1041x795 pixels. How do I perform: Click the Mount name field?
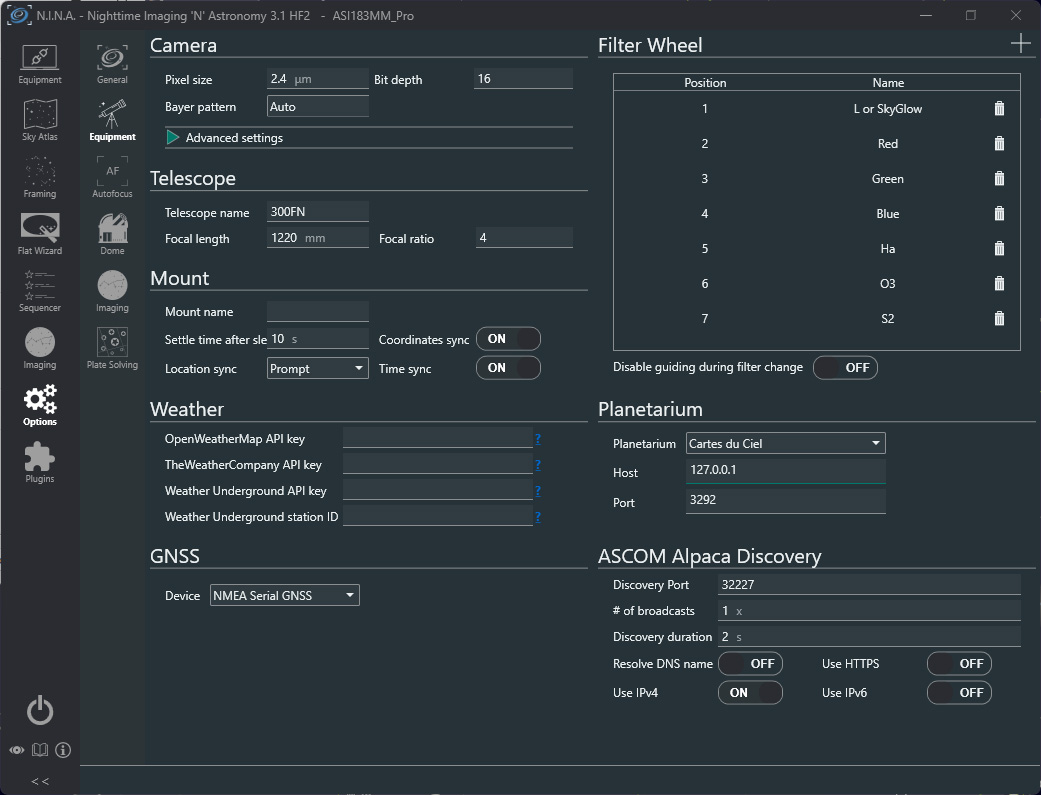(x=318, y=311)
